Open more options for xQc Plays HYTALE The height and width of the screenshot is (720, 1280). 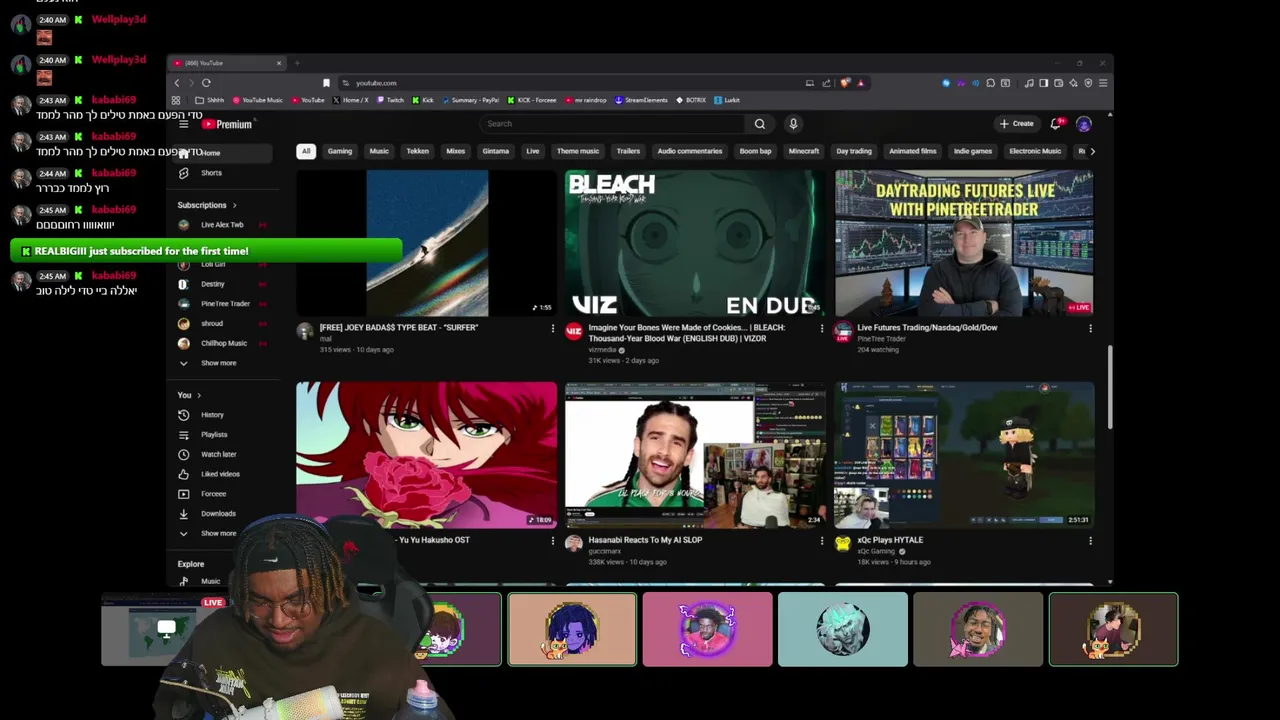tap(1090, 541)
